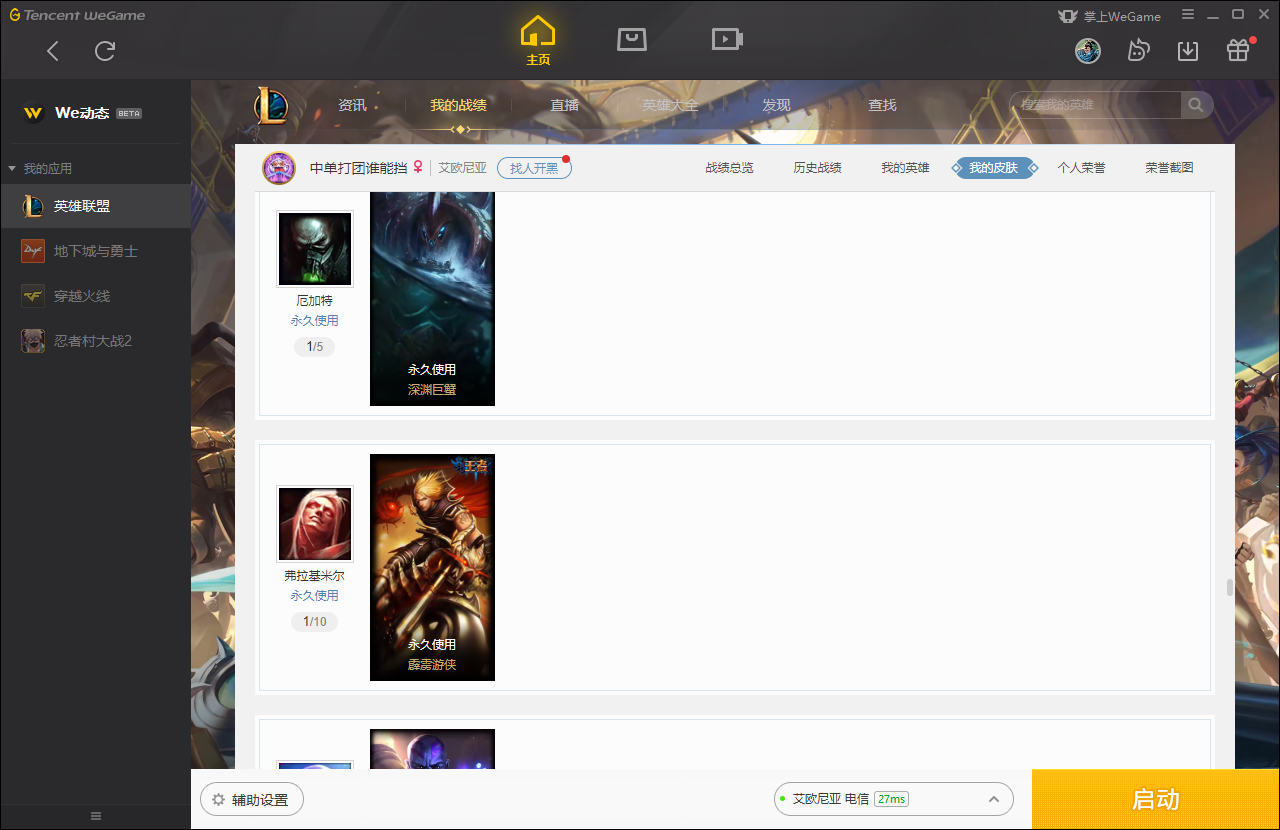Select 英雄联盟 in the sidebar
The height and width of the screenshot is (830, 1280).
pos(95,206)
